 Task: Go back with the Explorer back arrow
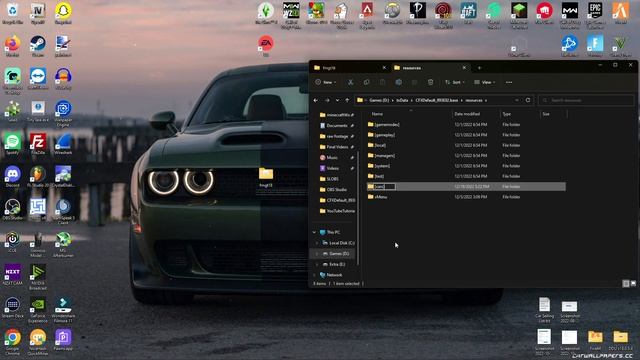click(316, 100)
